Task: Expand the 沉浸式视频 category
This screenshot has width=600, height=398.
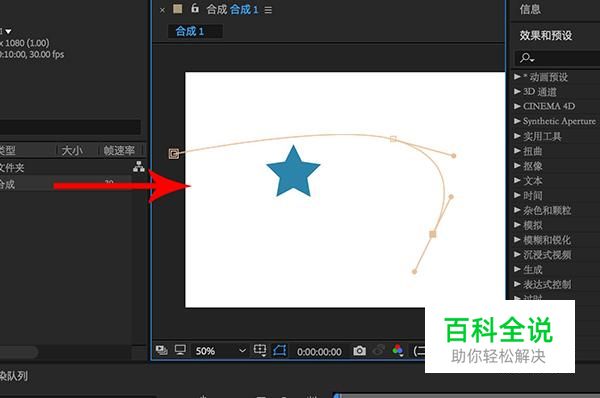Action: (x=517, y=254)
